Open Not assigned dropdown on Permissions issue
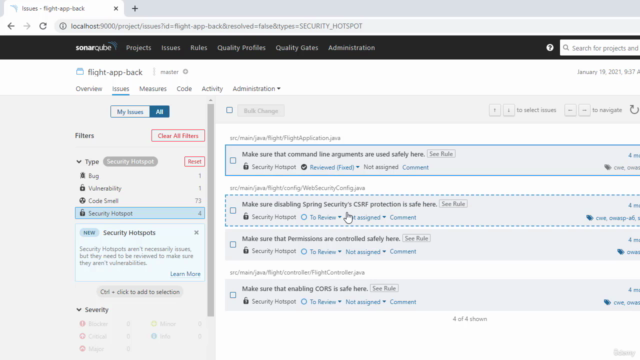640x360 pixels. tap(366, 252)
